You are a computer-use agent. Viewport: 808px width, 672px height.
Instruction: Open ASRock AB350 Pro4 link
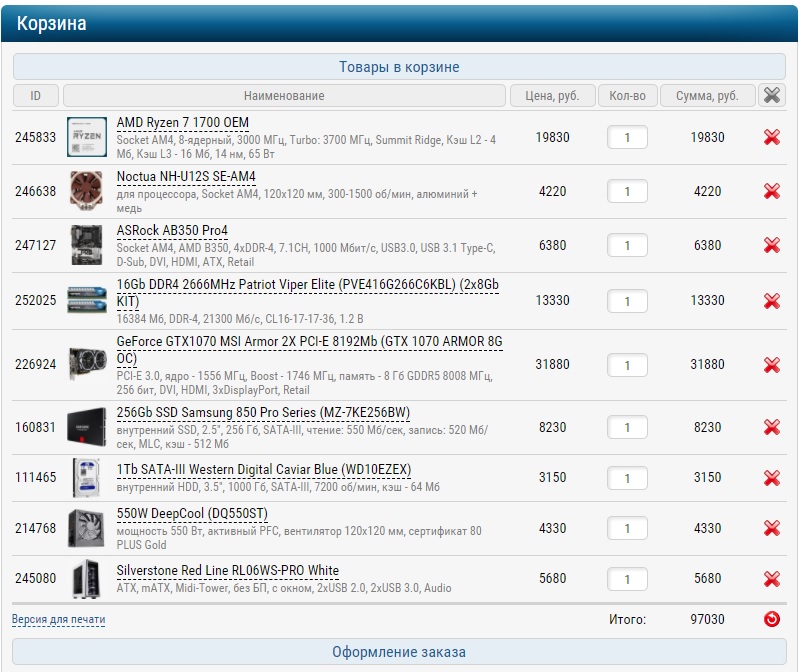(172, 230)
